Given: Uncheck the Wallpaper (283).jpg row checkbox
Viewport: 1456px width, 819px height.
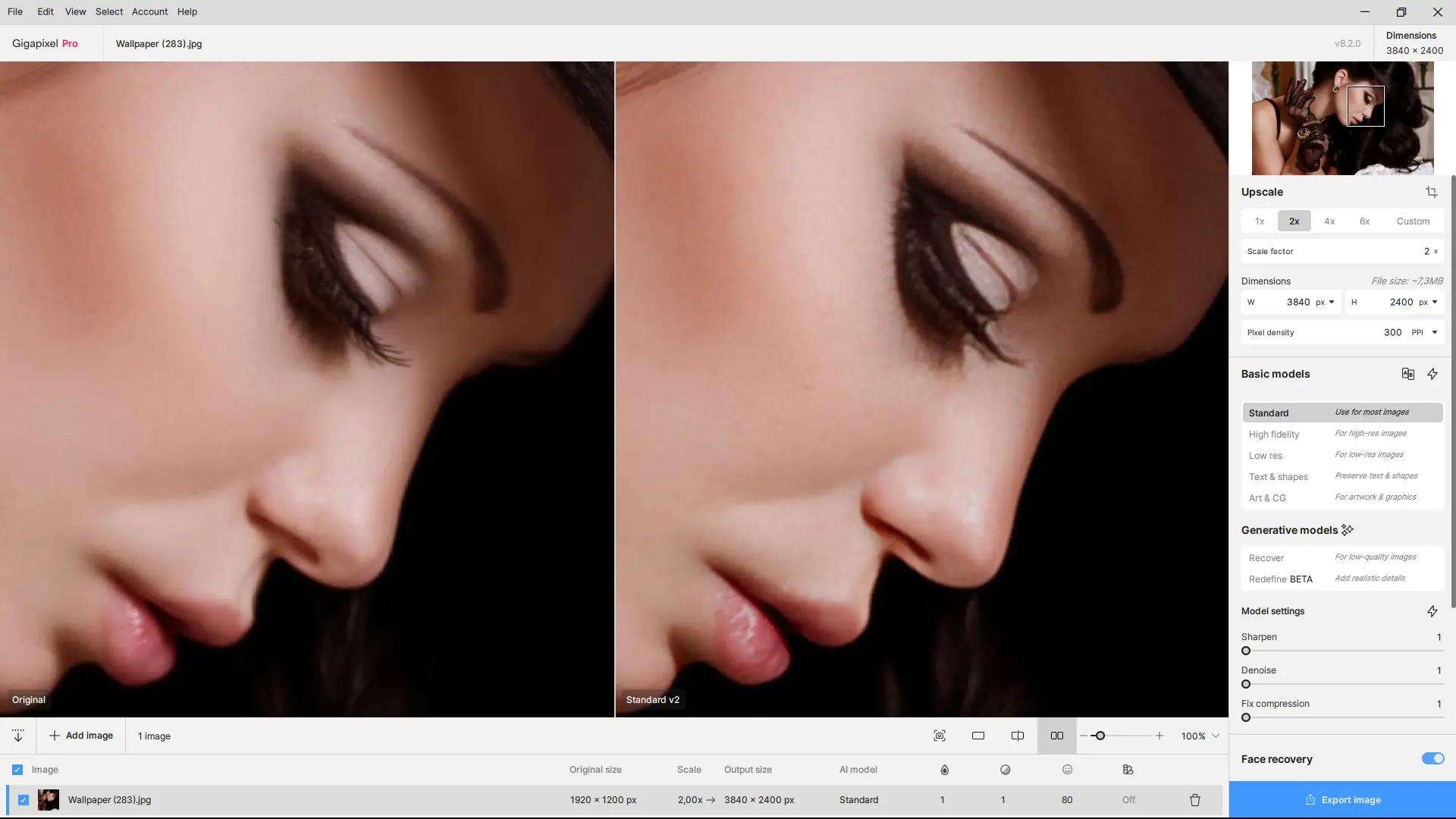Looking at the screenshot, I should [x=24, y=800].
